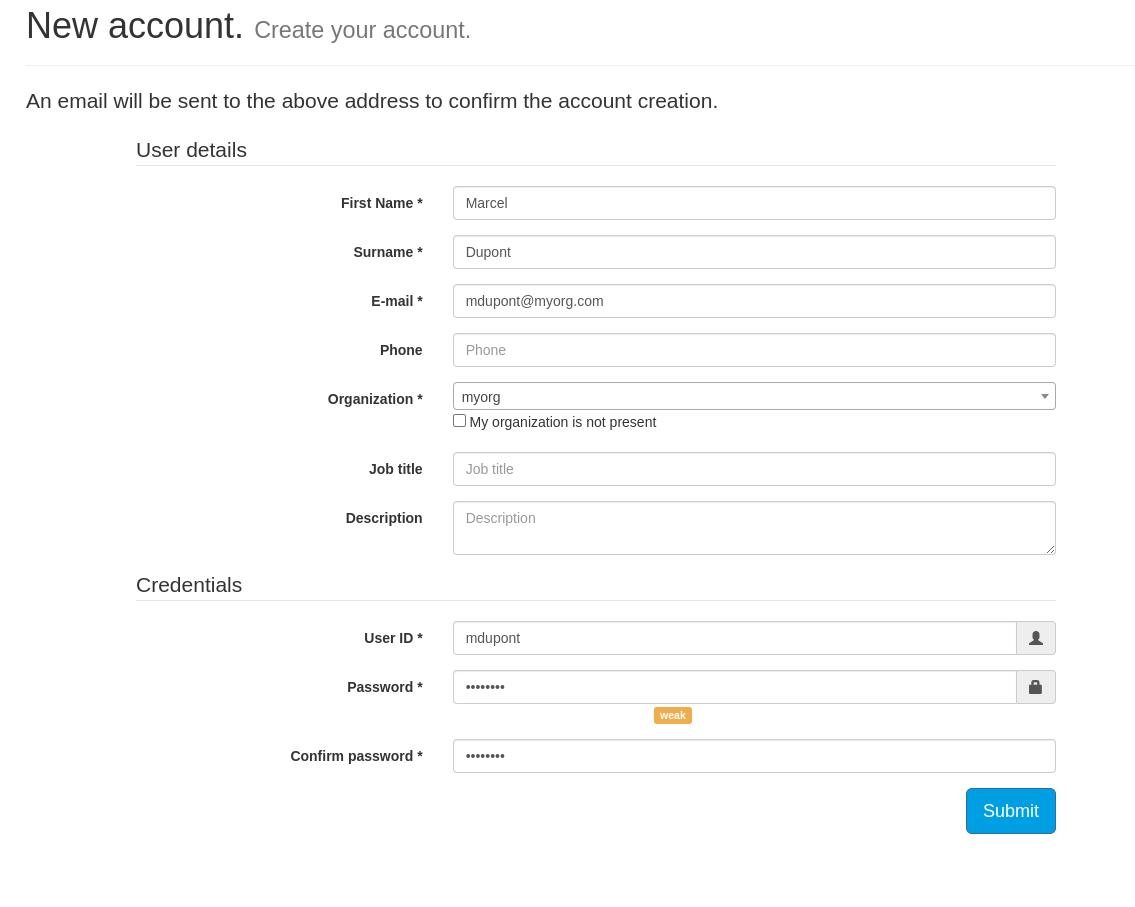Viewport: 1135px width, 907px height.
Task: Click the Job title input
Action: pyautogui.click(x=754, y=469)
